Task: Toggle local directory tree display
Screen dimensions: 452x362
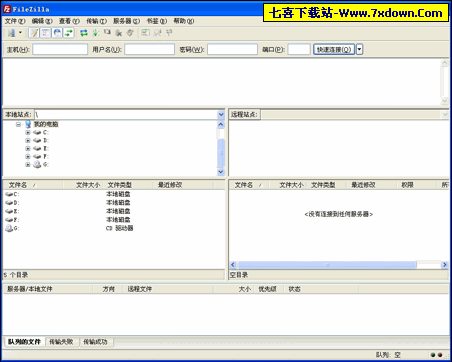Action: tap(46, 33)
